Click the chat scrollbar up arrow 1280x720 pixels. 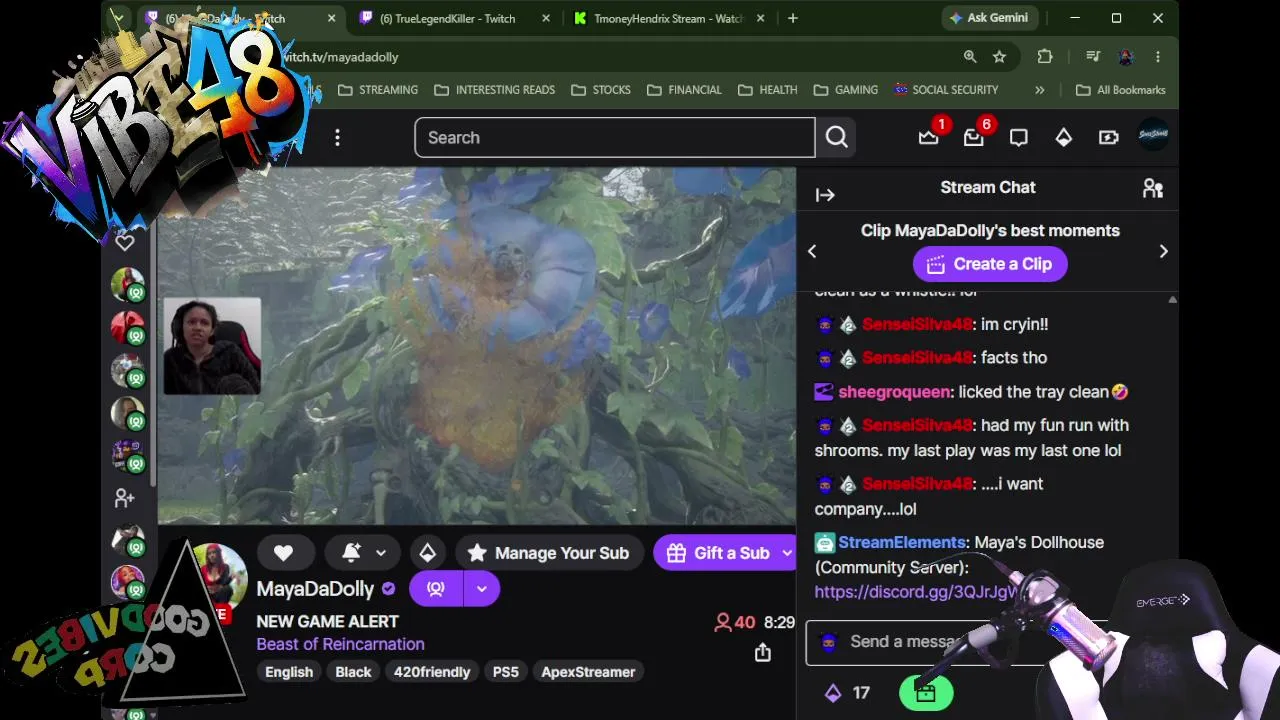click(x=1172, y=300)
